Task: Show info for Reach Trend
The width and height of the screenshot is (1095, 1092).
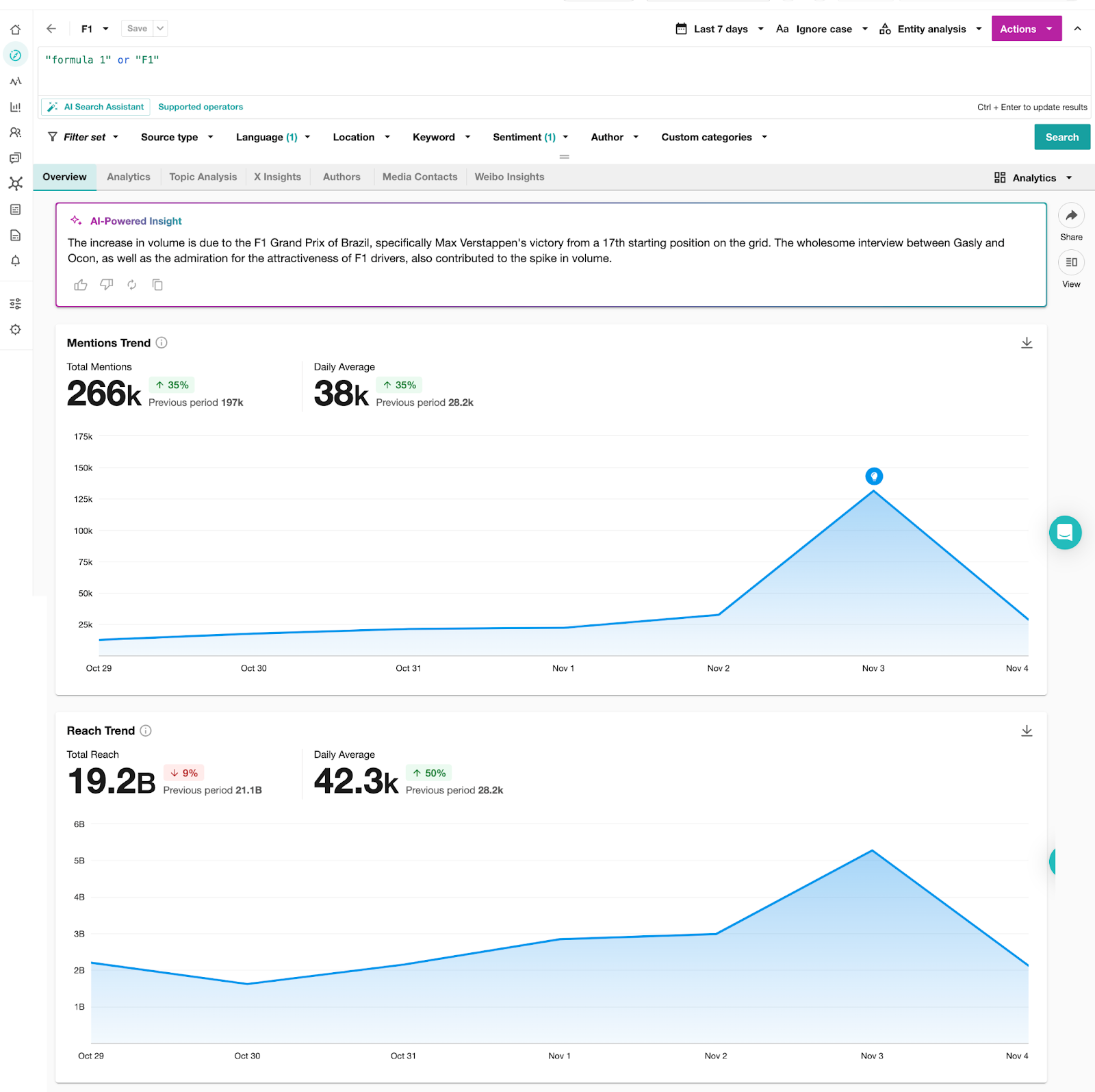Action: (146, 731)
